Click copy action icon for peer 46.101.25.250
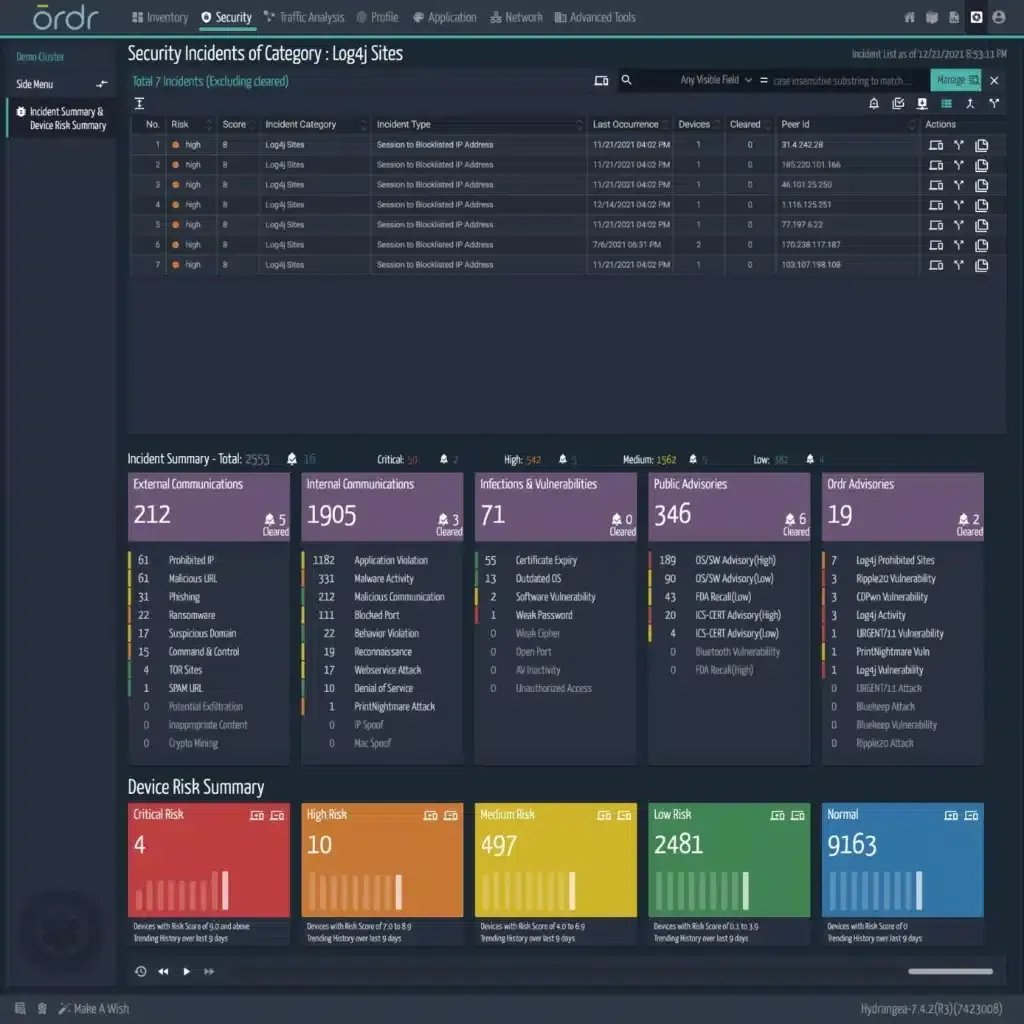1024x1024 pixels. click(x=981, y=185)
